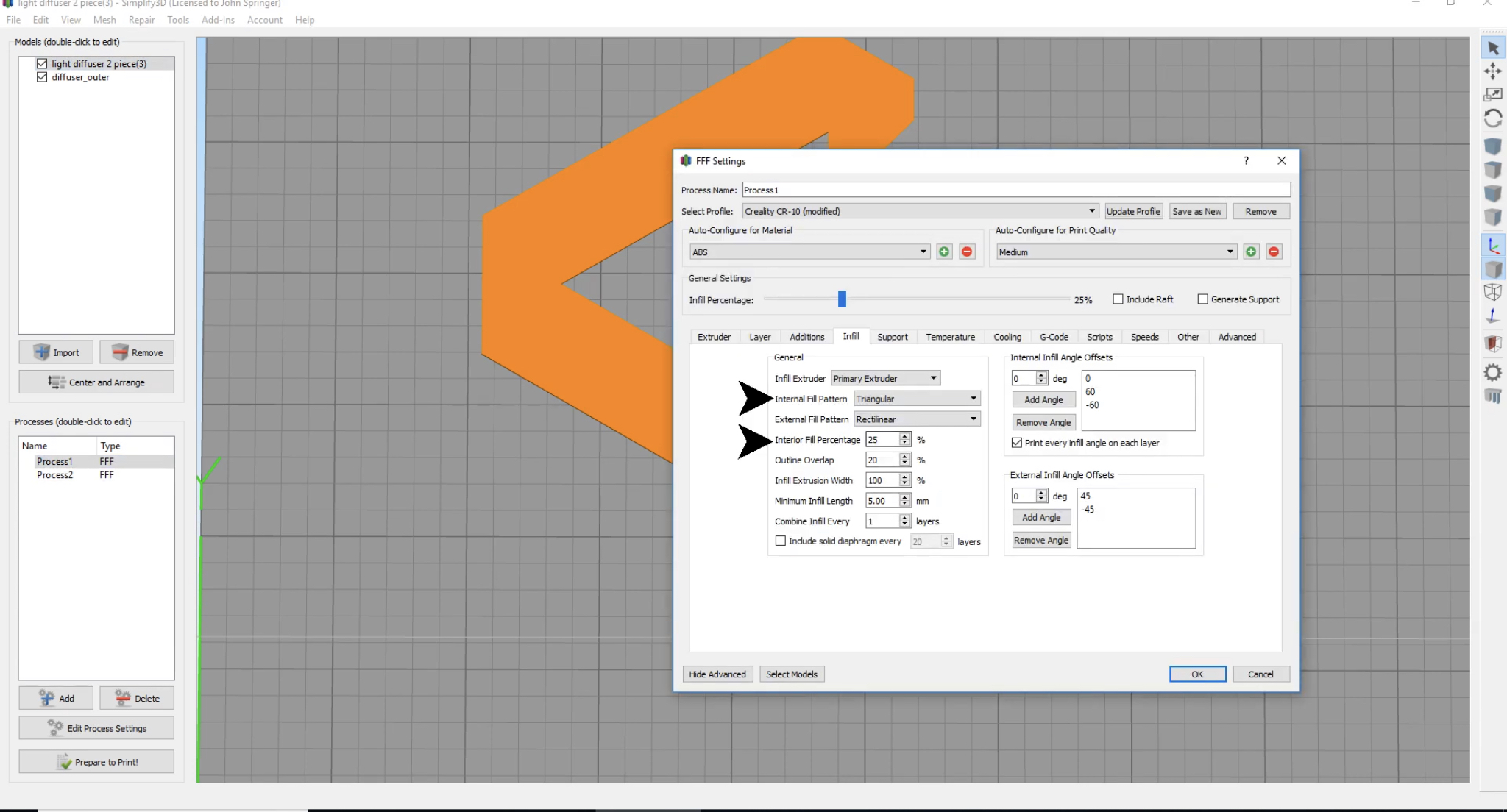Enable the Include Raft checkbox
1507x812 pixels.
pyautogui.click(x=1118, y=299)
